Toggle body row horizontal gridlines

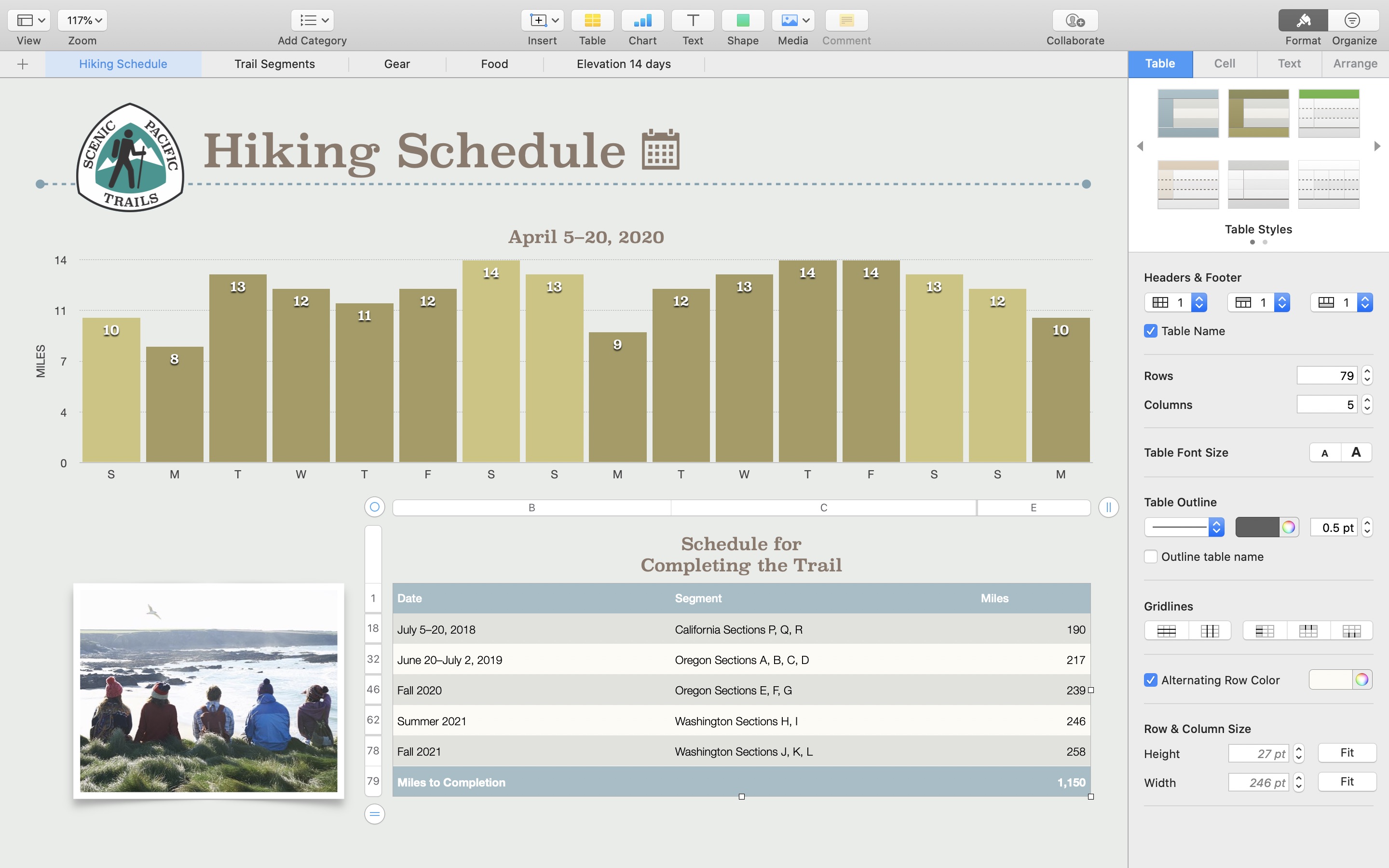tap(1166, 631)
